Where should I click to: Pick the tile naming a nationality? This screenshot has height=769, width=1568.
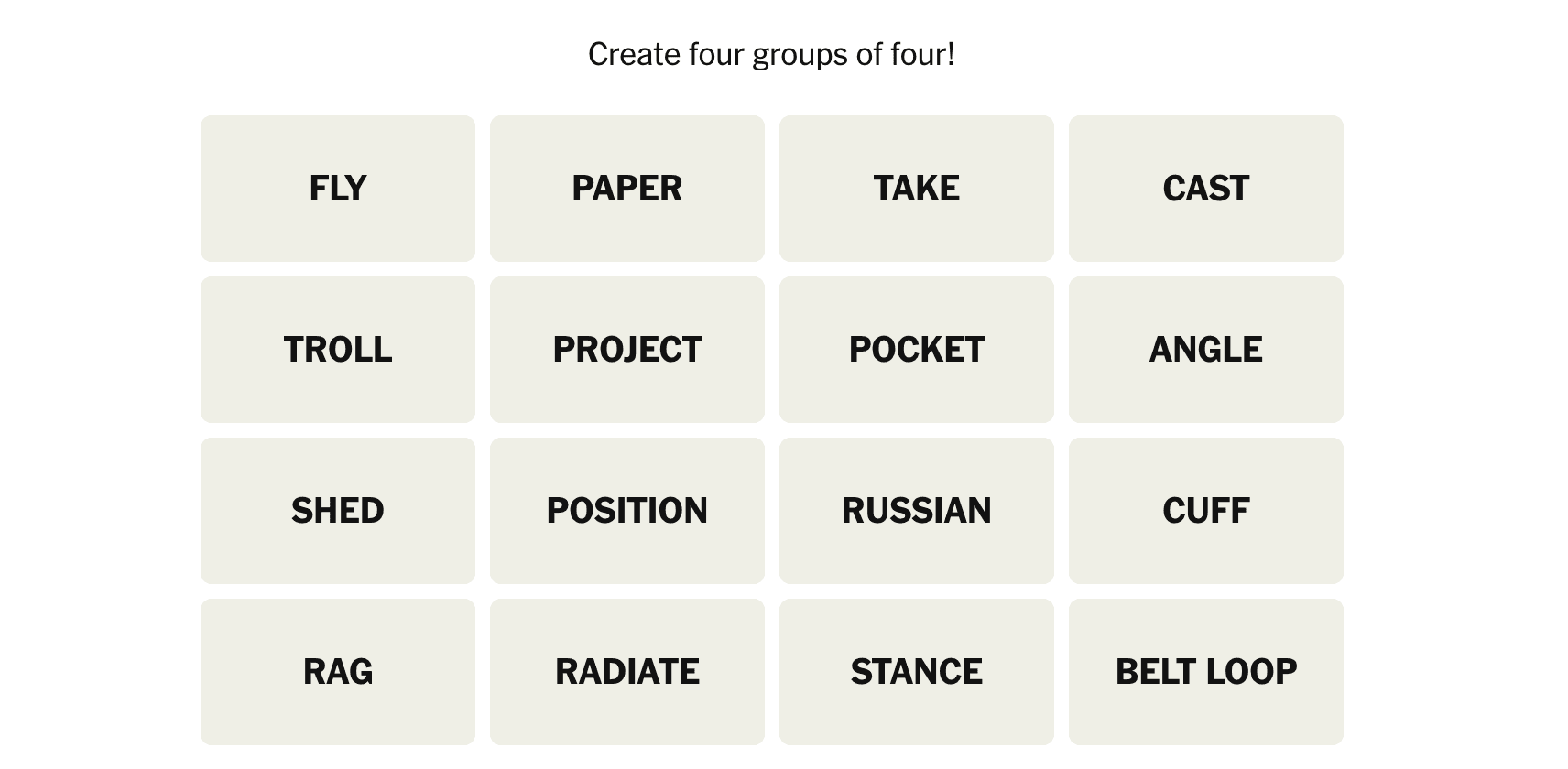(x=917, y=511)
